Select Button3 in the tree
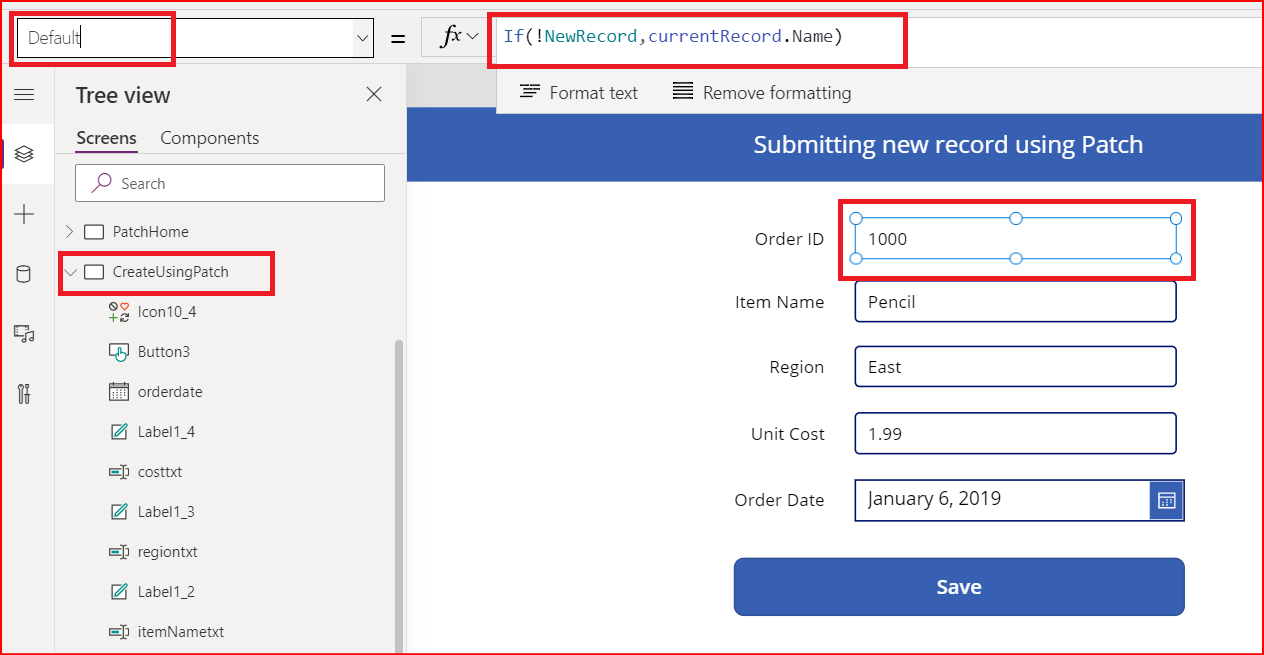 coord(164,352)
